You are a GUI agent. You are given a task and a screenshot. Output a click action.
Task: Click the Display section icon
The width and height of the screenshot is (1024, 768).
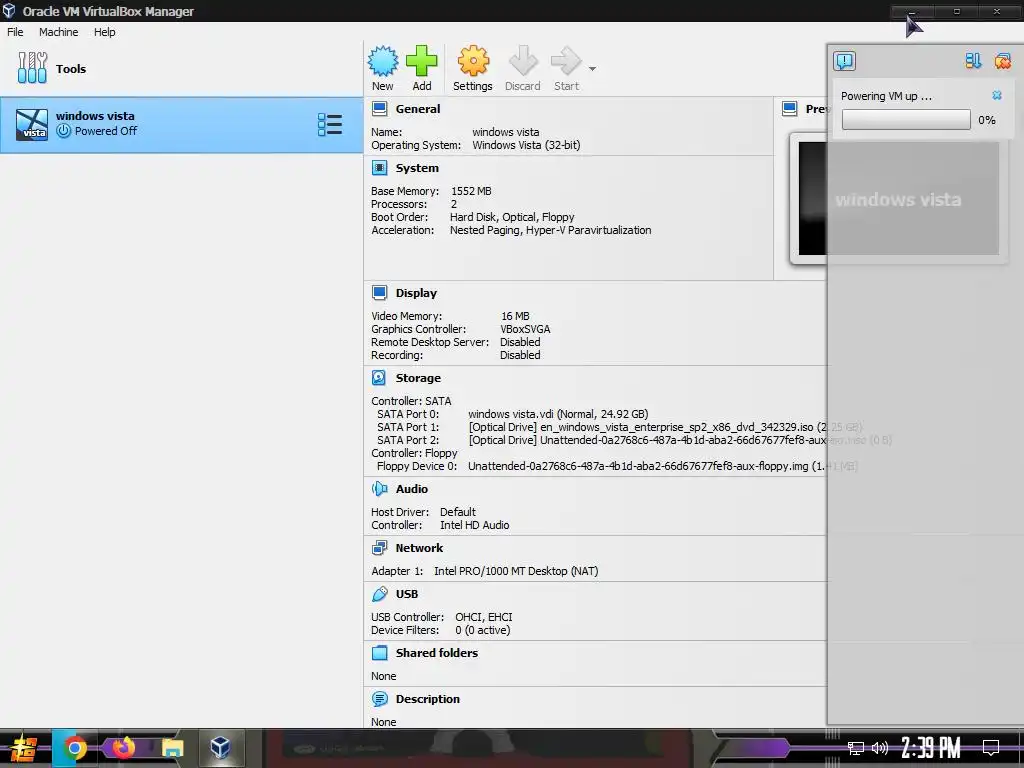tap(379, 292)
